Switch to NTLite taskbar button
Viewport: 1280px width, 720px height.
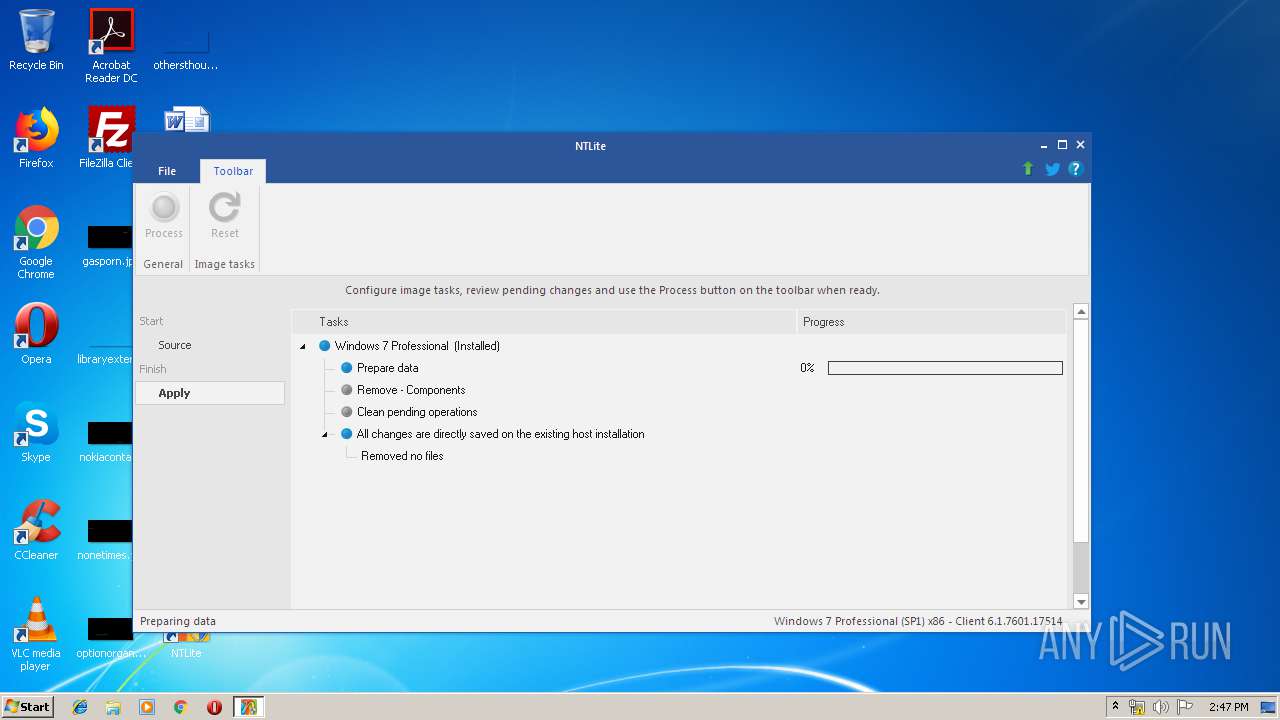point(248,707)
